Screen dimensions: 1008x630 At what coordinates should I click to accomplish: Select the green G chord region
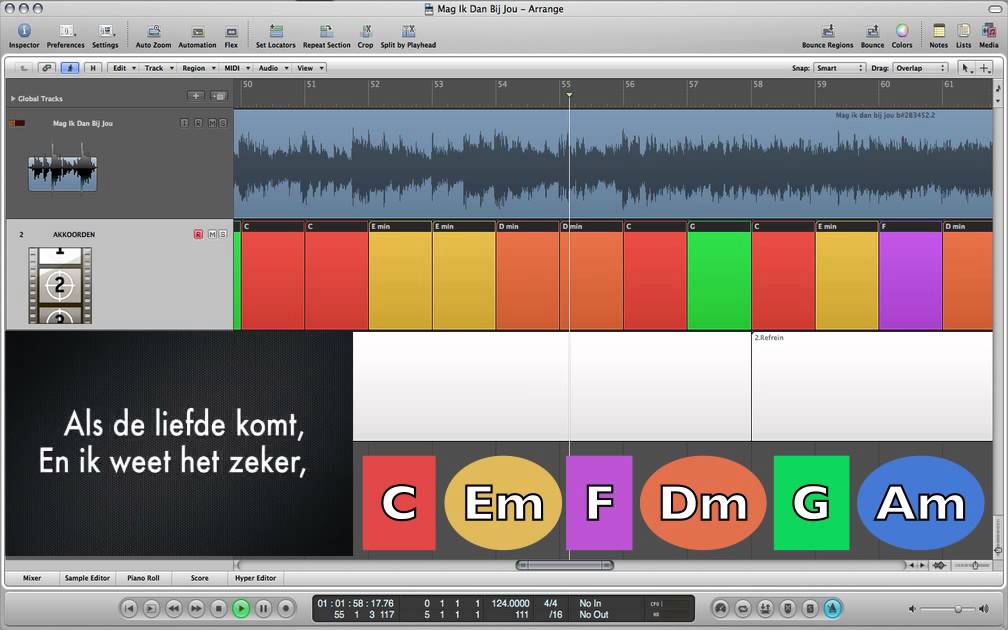719,275
